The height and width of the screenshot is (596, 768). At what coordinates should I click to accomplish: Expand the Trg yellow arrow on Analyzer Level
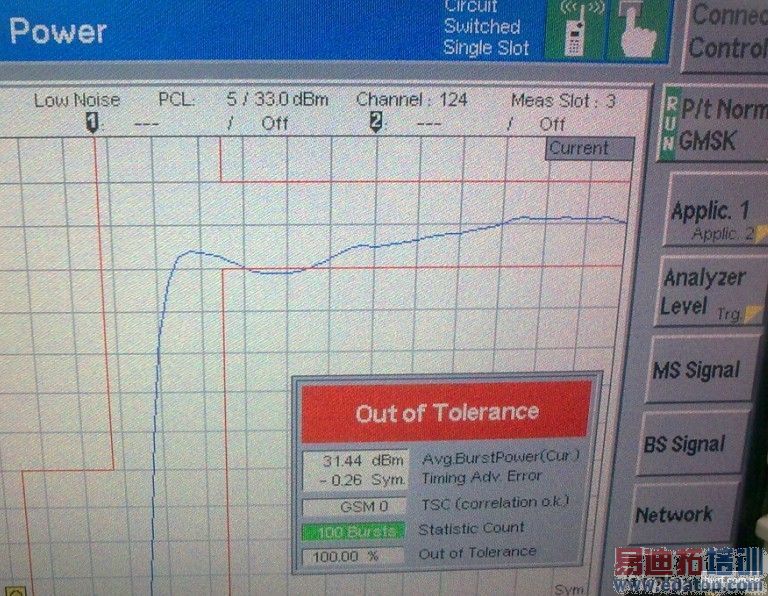[753, 313]
